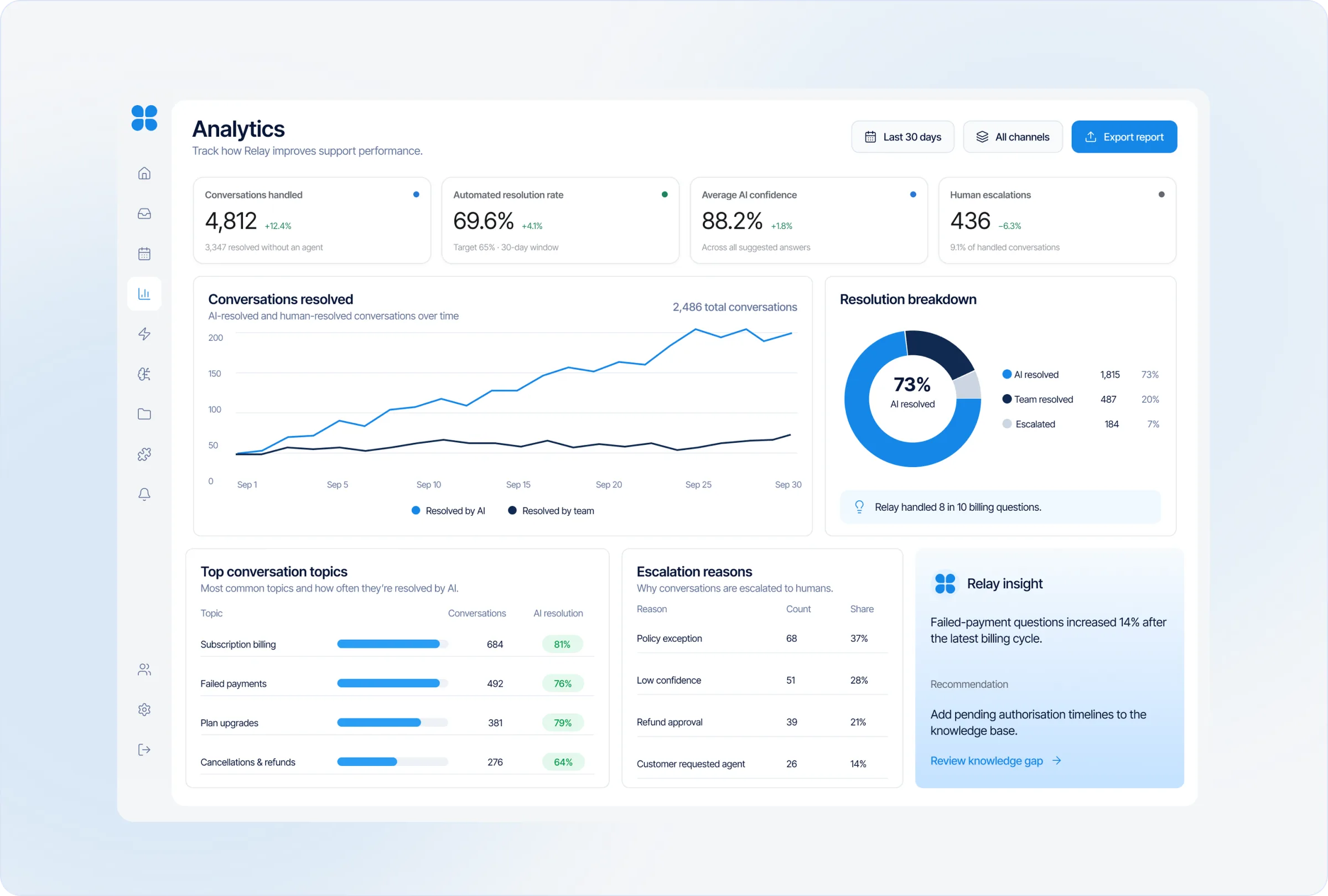
Task: Toggle the Resolved by AI legend item
Action: pos(448,511)
